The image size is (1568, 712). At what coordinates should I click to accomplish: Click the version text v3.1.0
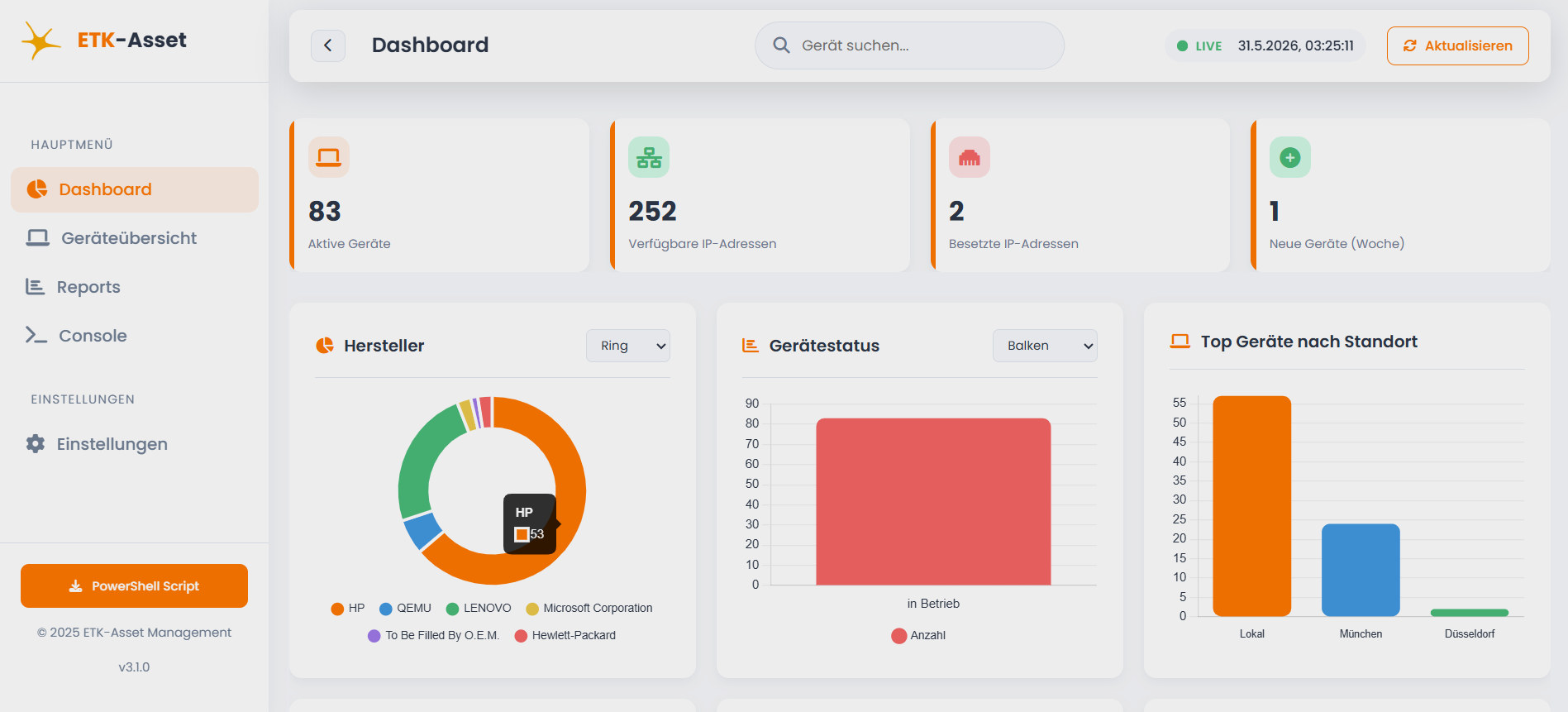(x=134, y=667)
